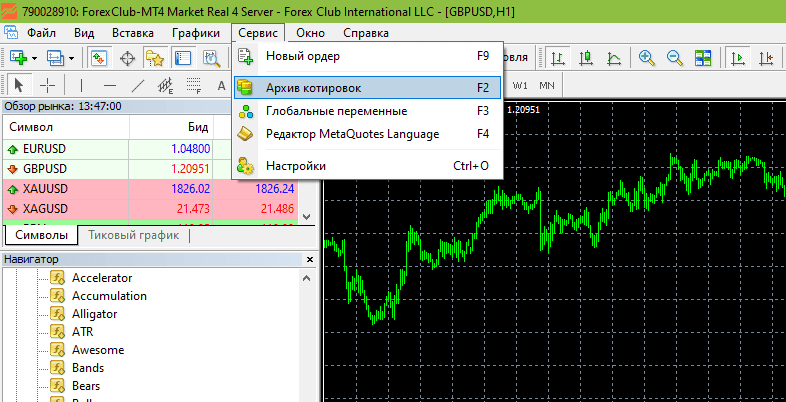The image size is (786, 402).
Task: Click the Бид column header
Action: point(171,127)
